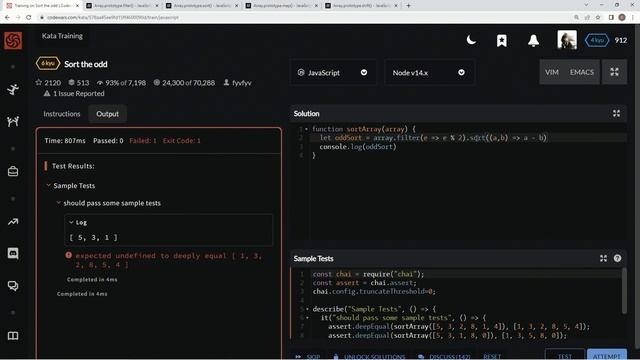Click the honor score 912
Viewport: 640px width, 360px height.
621,40
